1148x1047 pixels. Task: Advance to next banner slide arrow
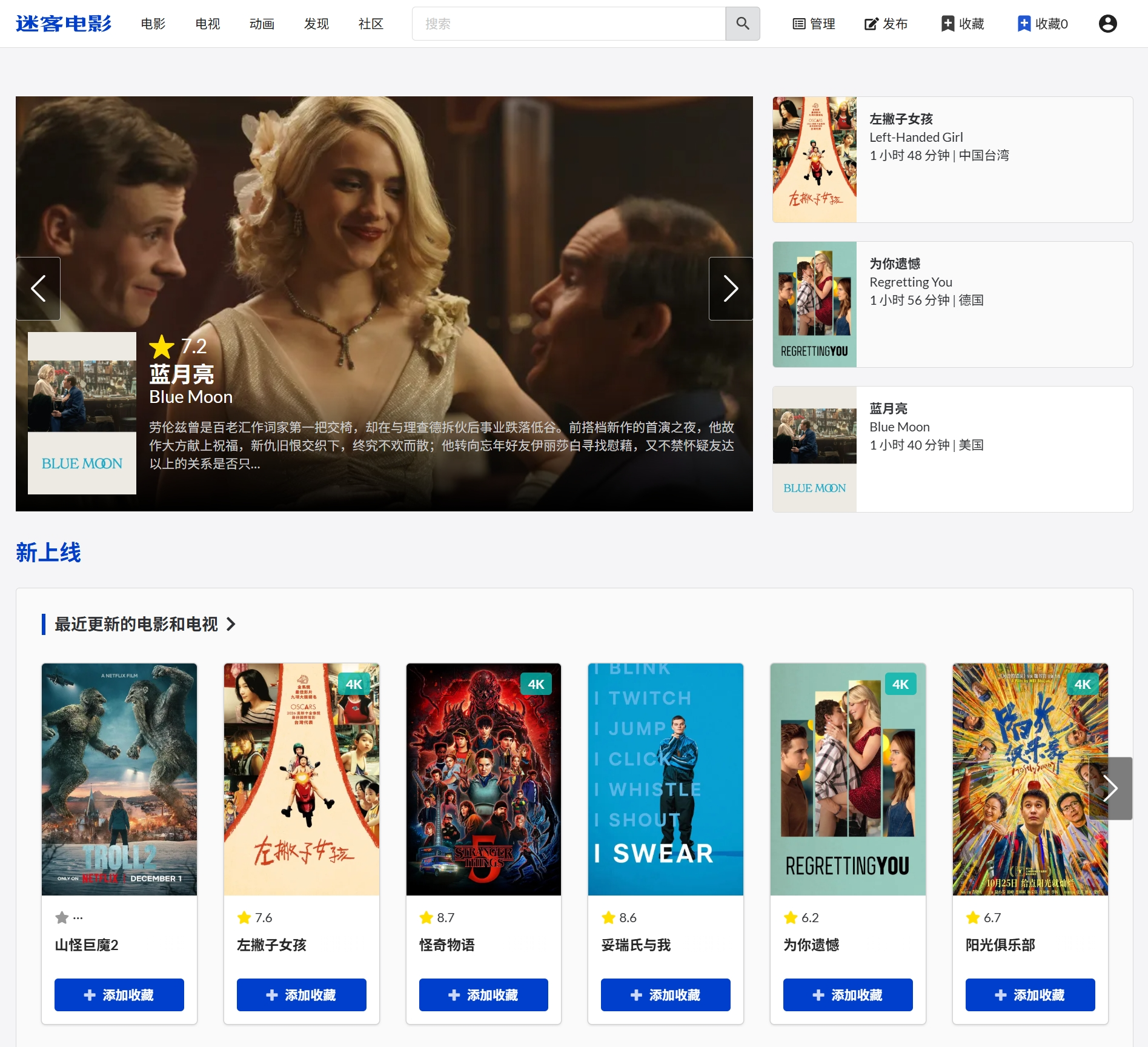coord(731,288)
